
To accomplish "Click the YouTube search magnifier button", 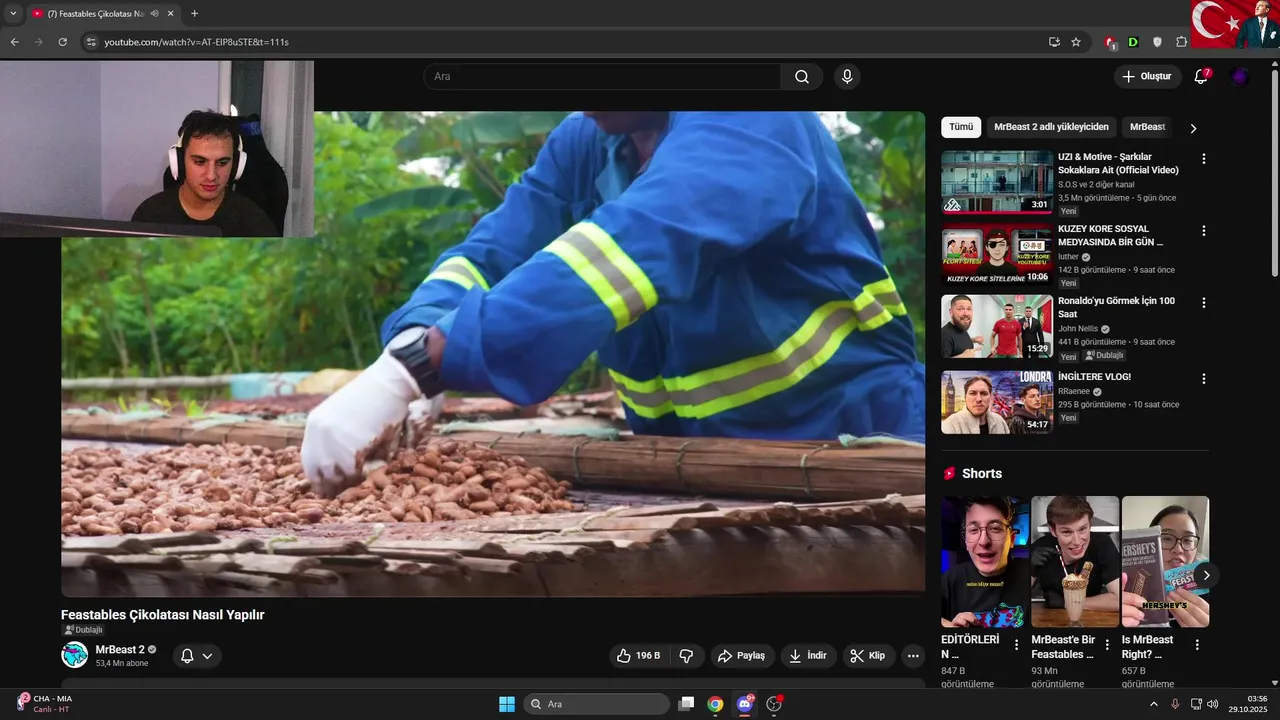I will point(802,77).
